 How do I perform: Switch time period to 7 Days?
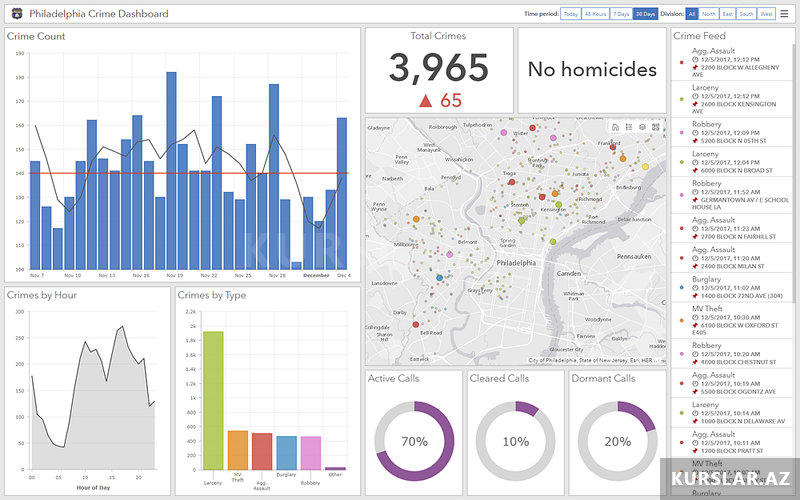coord(621,14)
